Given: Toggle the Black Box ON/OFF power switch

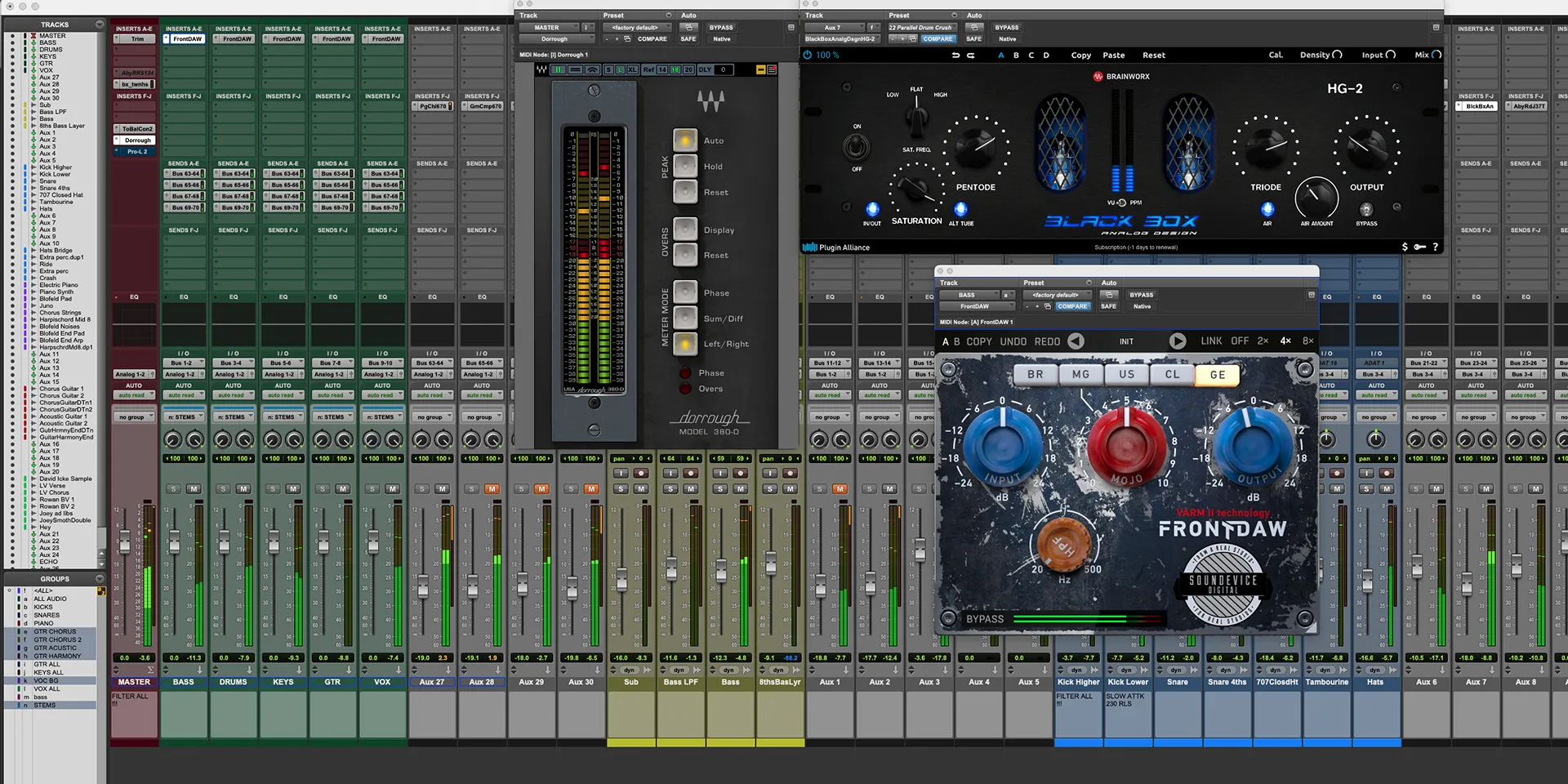Looking at the screenshot, I should [856, 147].
